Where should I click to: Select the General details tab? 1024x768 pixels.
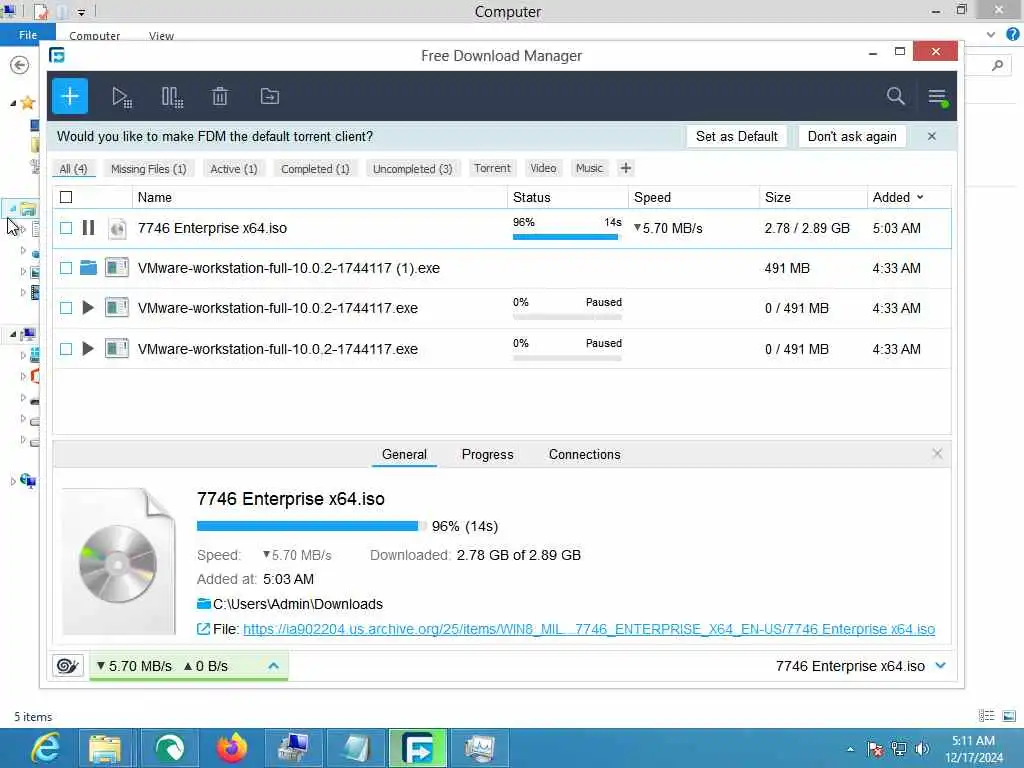pyautogui.click(x=404, y=455)
